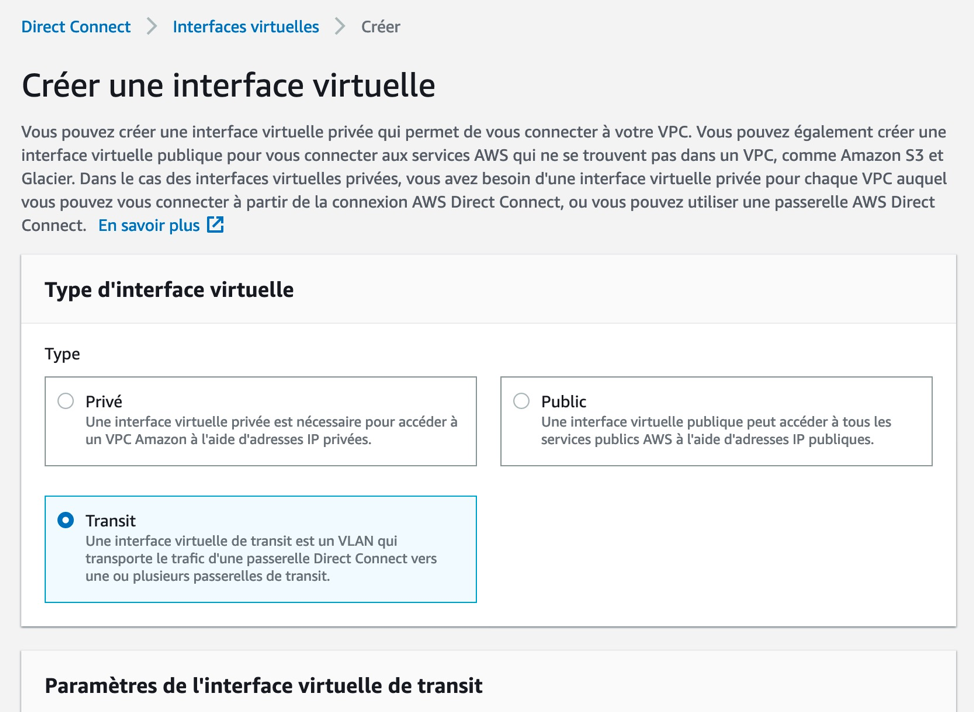The height and width of the screenshot is (712, 974).
Task: Click the Créer une interface virtuelle page title
Action: [229, 85]
